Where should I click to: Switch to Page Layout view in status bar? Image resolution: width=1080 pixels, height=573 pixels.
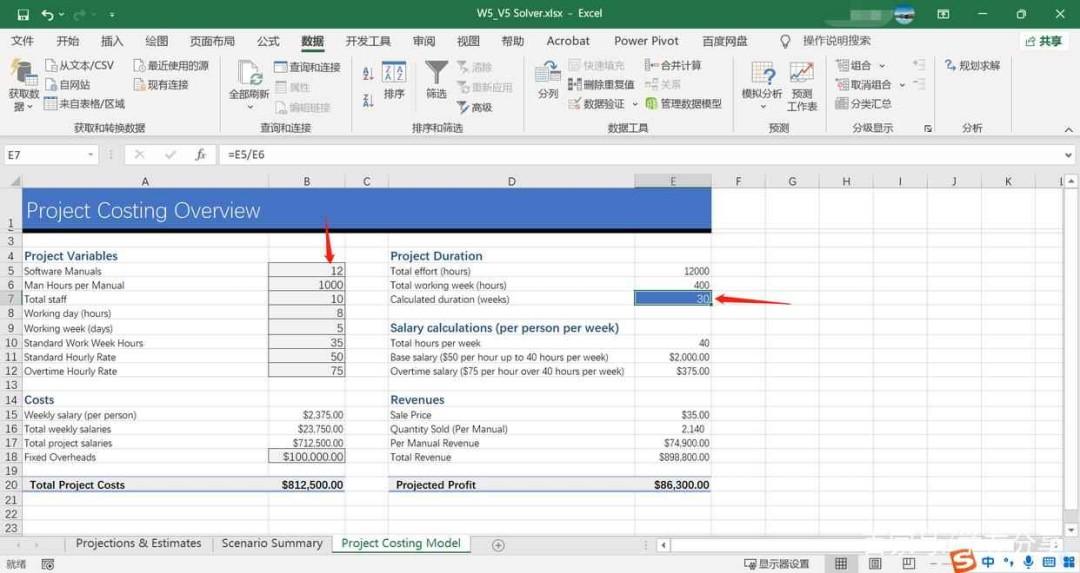(x=875, y=564)
